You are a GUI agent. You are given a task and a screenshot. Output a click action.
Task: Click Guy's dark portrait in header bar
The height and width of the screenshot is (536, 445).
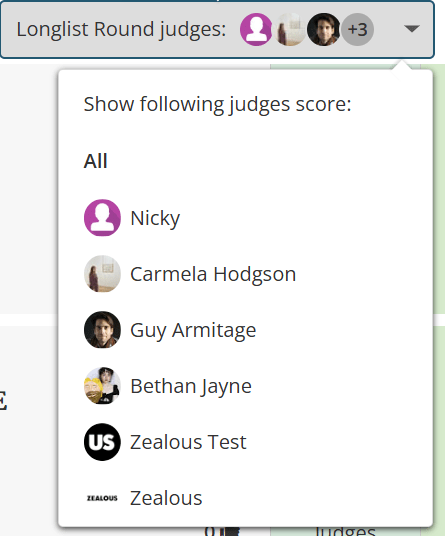[323, 29]
